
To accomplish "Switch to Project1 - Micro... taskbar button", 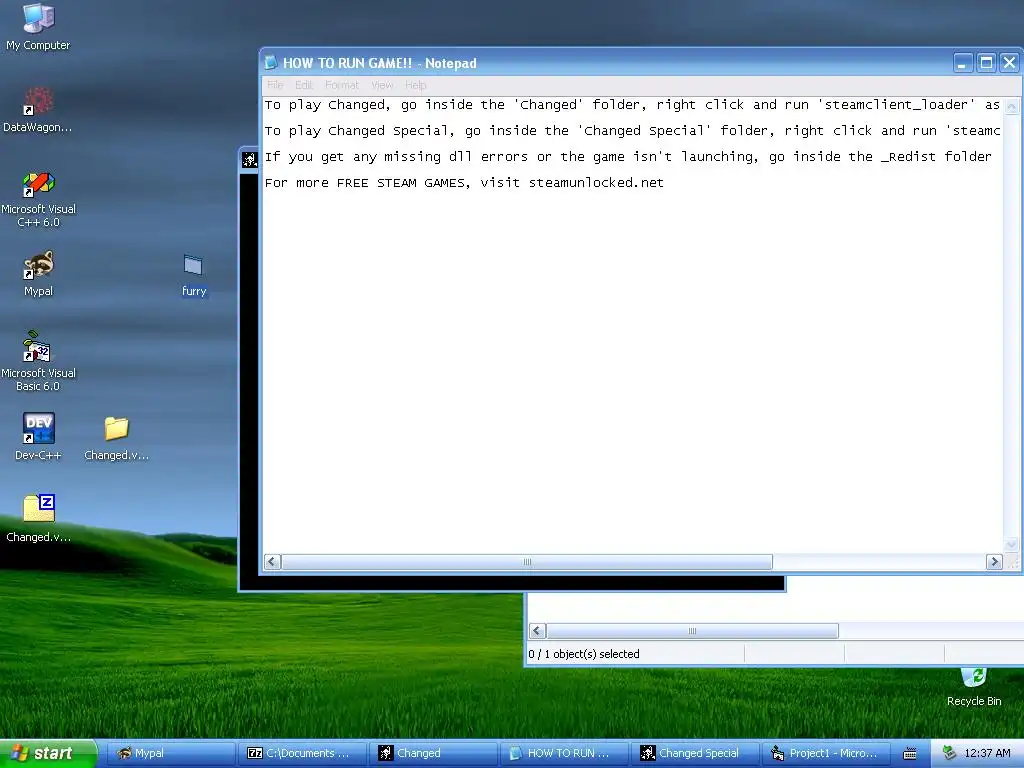I will point(826,753).
